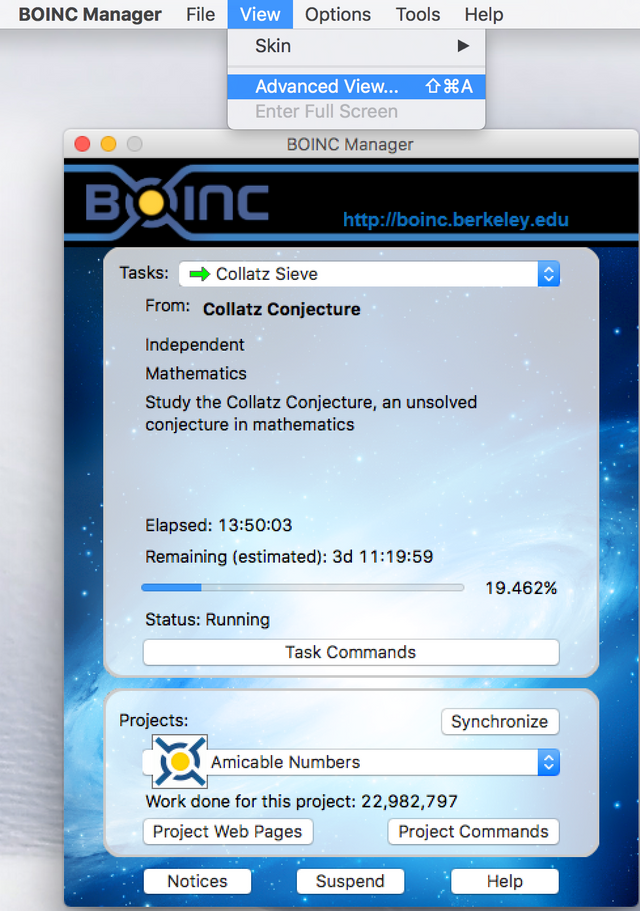Click the Collatz Conjecture project name

282,309
